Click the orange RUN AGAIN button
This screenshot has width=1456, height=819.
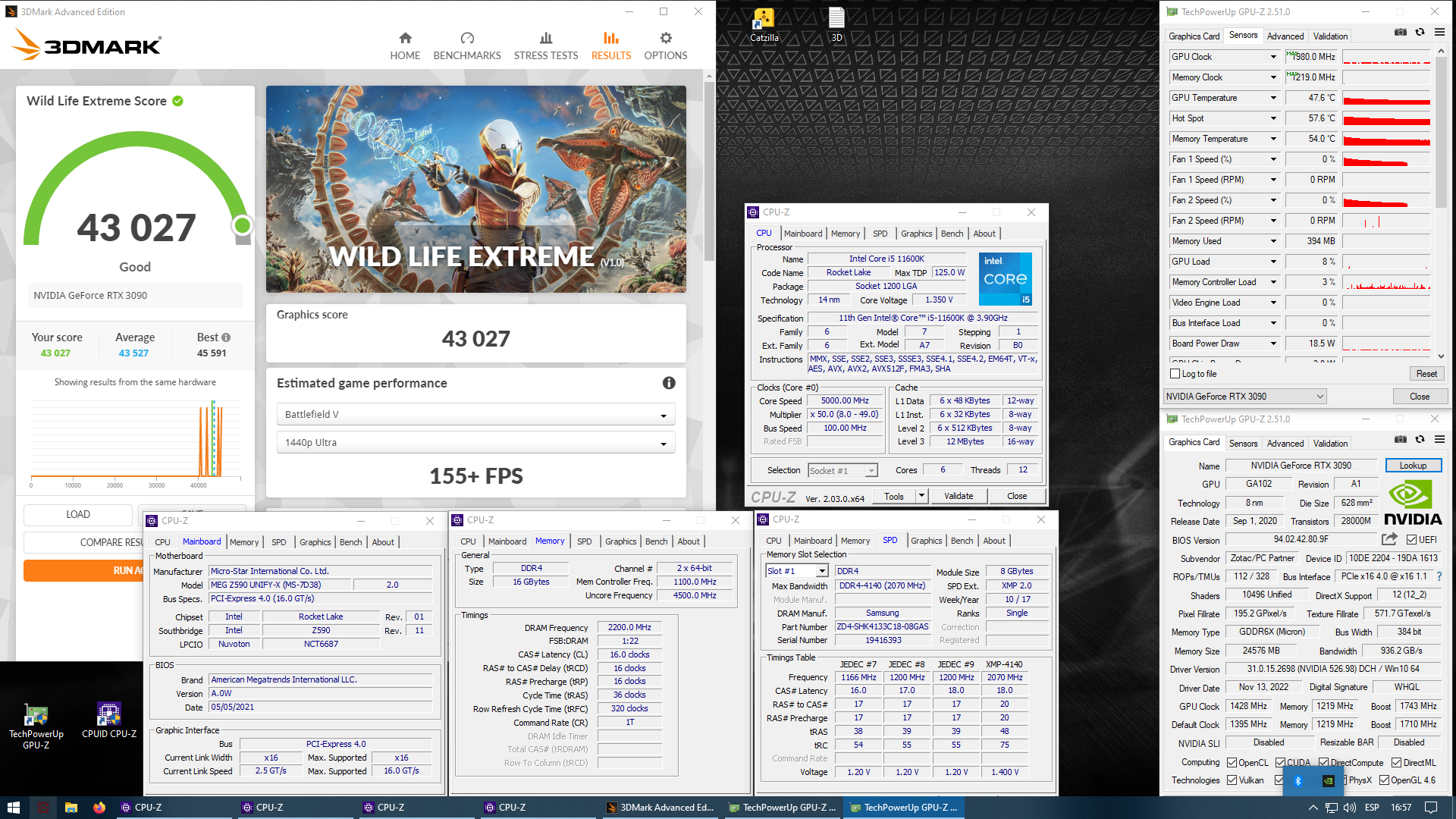83,570
